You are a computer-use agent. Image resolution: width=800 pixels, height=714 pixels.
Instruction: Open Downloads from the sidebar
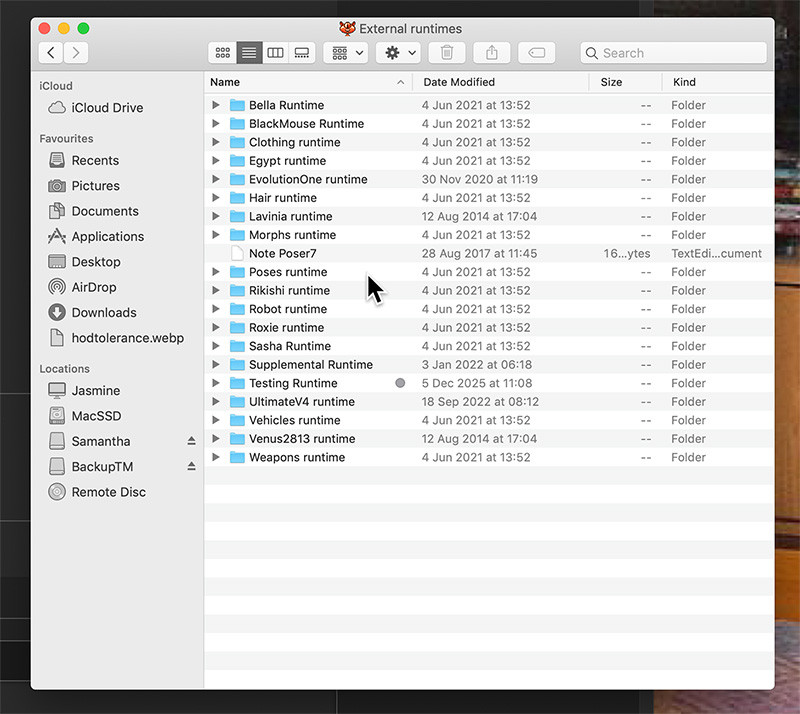pyautogui.click(x=92, y=312)
